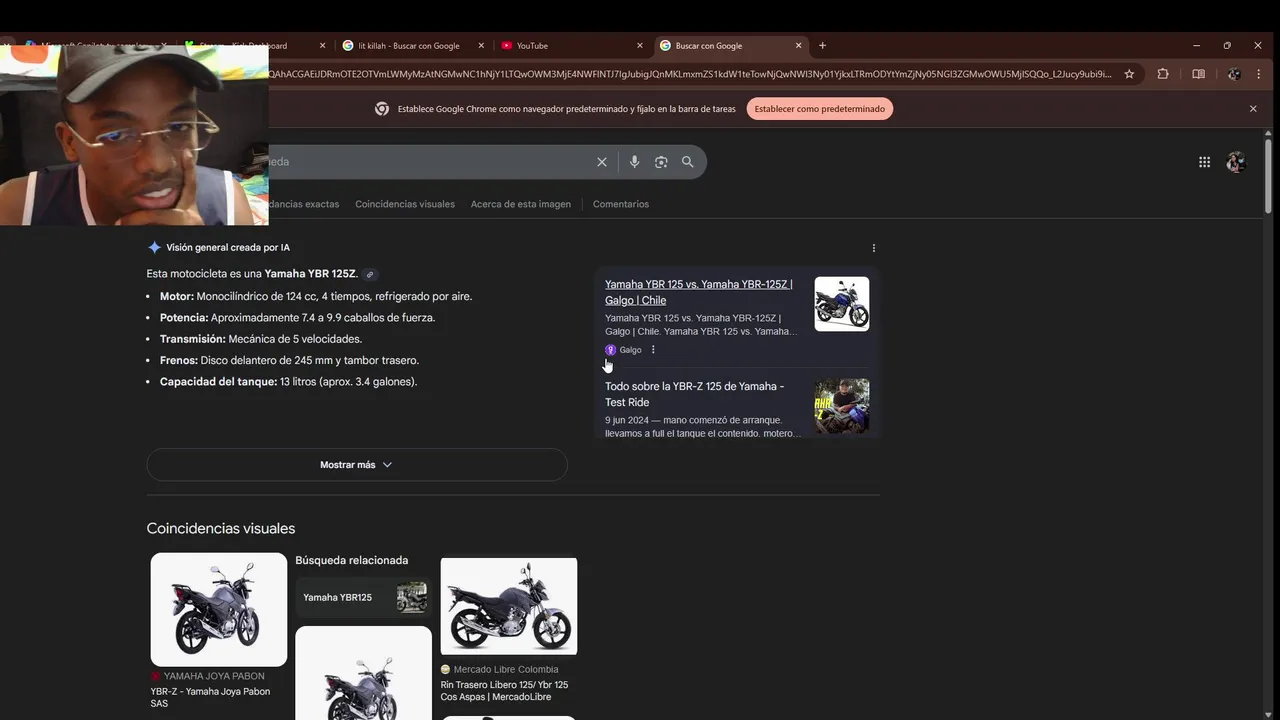Start voice search with the microphone icon
Viewport: 1280px width, 720px height.
634,162
